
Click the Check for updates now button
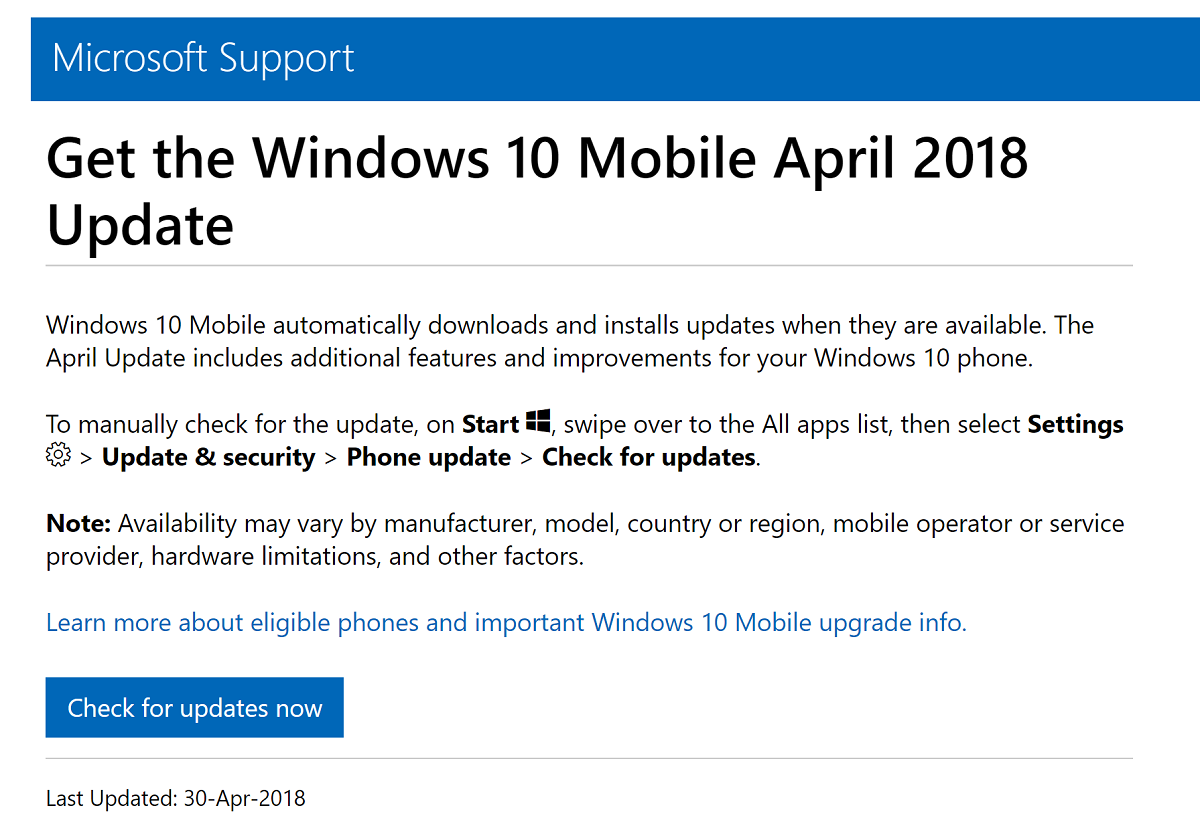195,708
